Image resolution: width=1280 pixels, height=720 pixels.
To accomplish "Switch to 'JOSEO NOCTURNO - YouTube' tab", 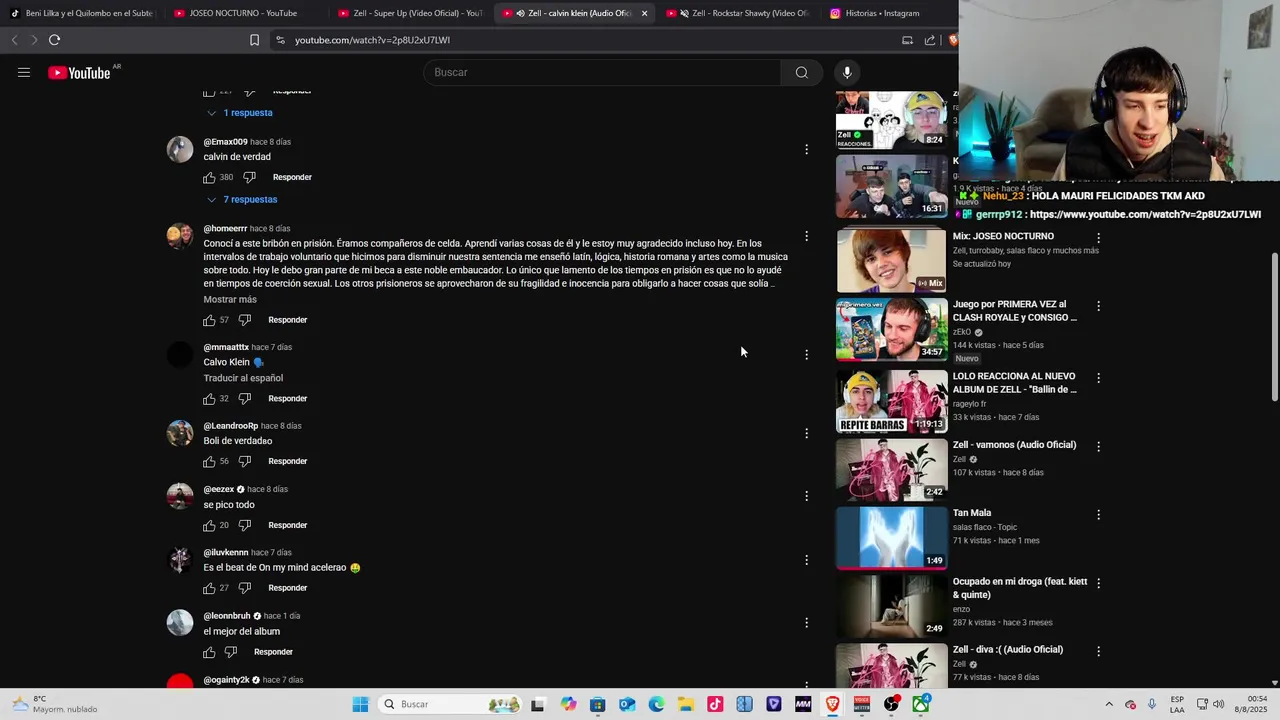I will click(244, 13).
